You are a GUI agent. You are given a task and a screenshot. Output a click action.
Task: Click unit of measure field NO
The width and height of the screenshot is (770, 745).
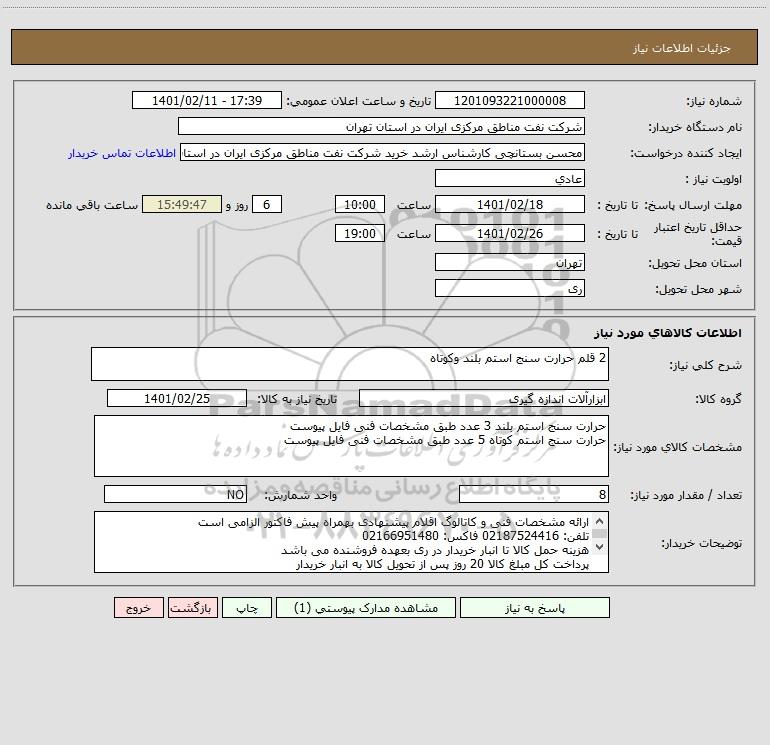[175, 495]
